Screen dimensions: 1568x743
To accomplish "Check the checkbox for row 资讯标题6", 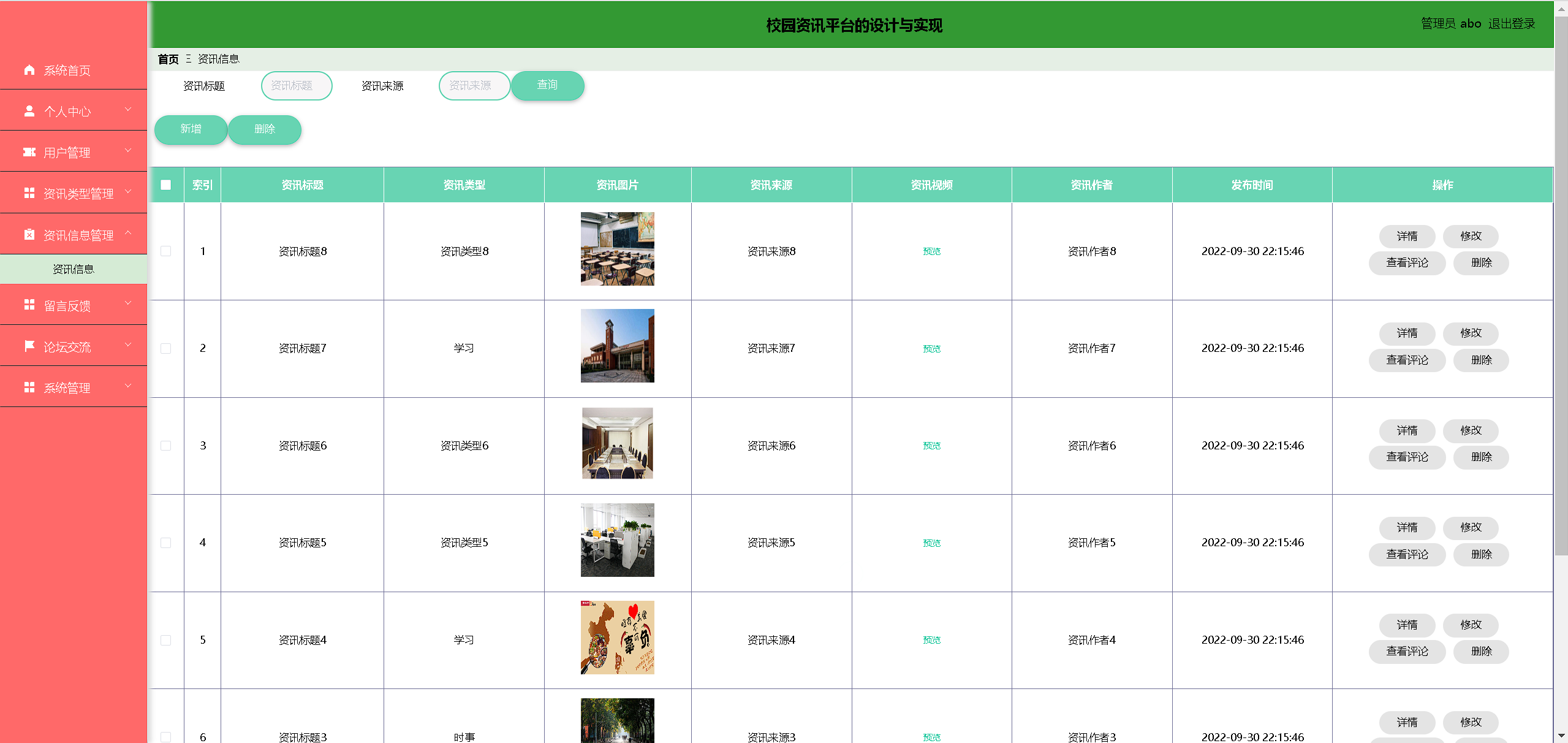I will [x=166, y=446].
